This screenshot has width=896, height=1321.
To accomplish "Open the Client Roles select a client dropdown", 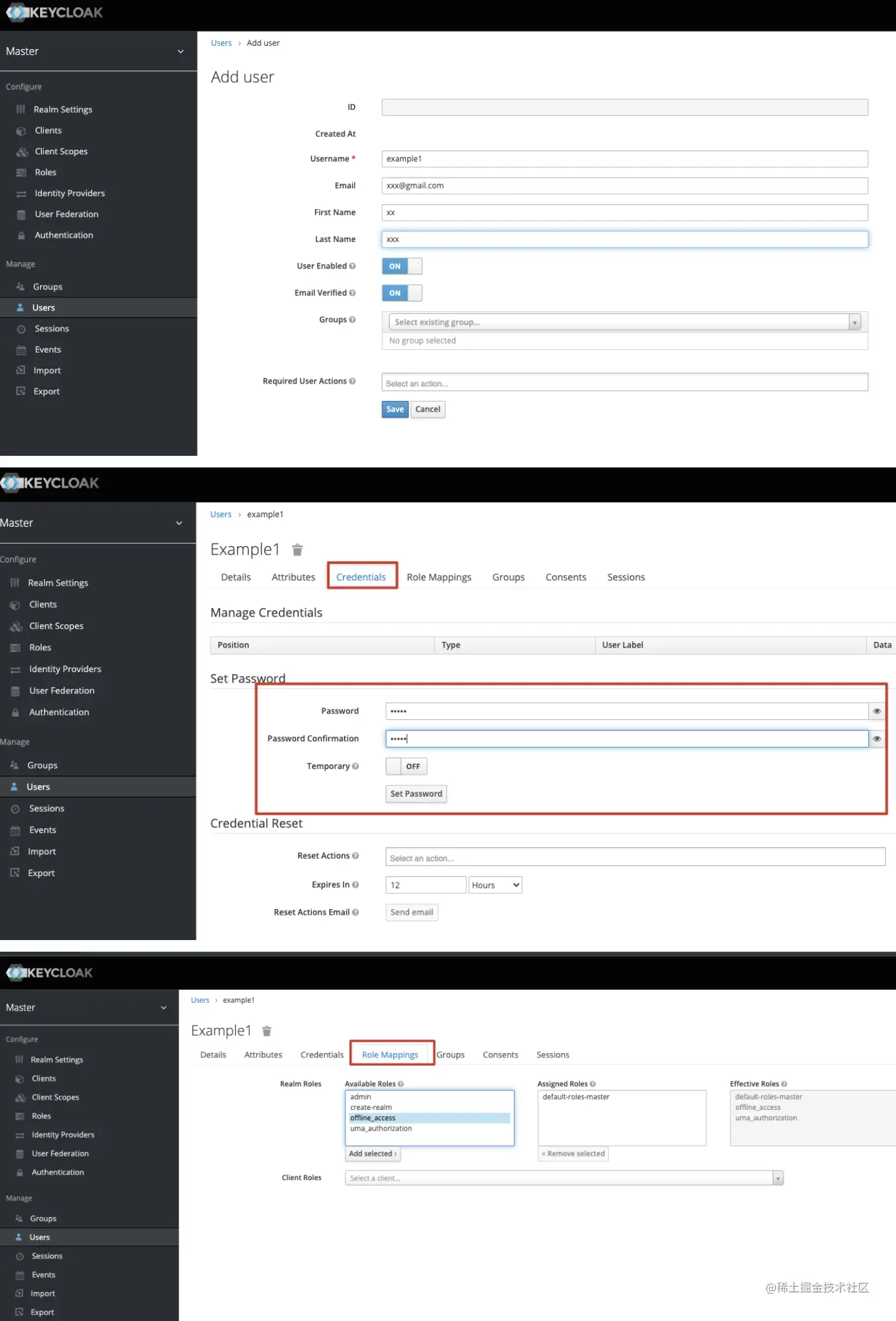I will 564,1178.
